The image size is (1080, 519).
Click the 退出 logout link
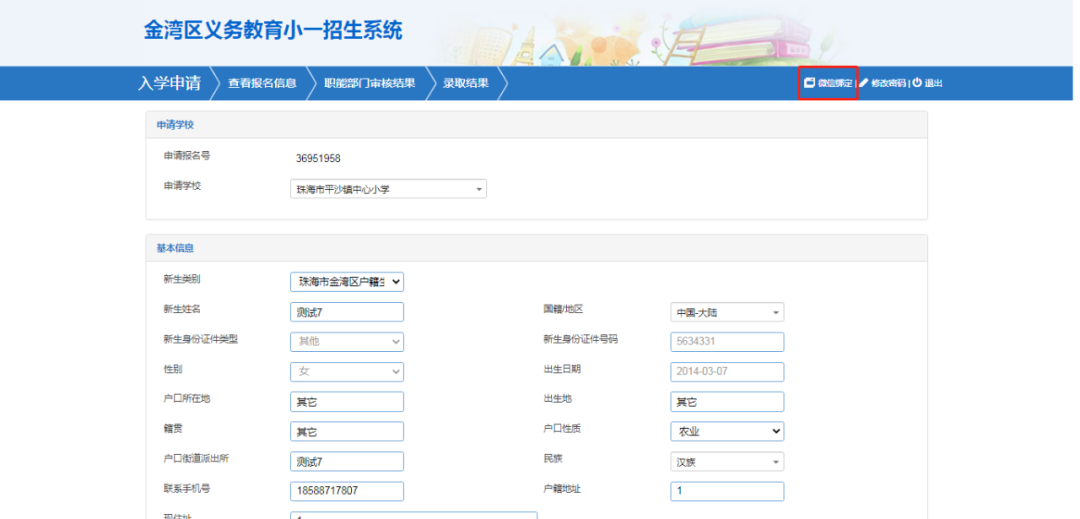[933, 83]
